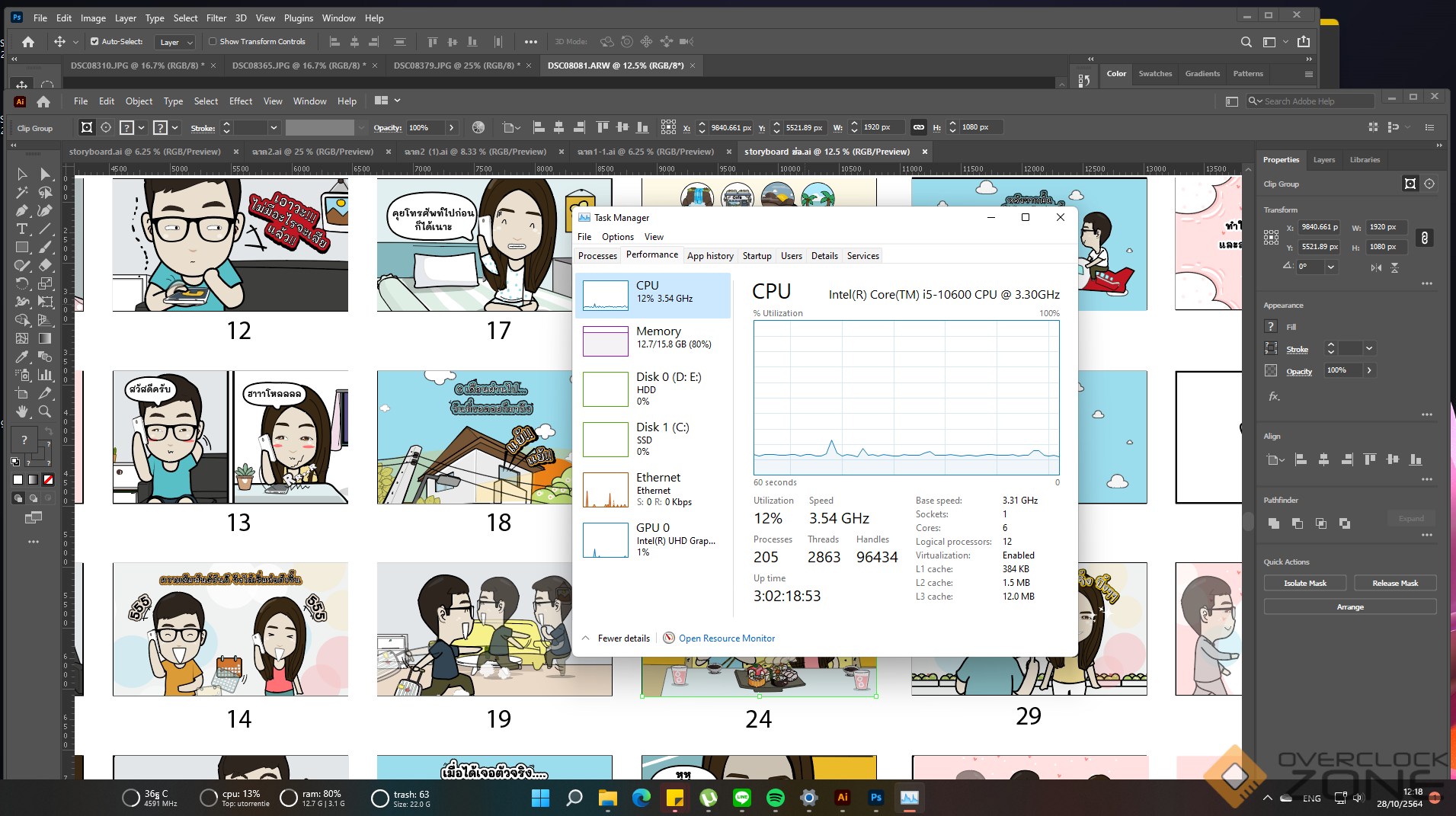Image resolution: width=1456 pixels, height=816 pixels.
Task: Pick the Magic Wand tool
Action: pos(22,192)
